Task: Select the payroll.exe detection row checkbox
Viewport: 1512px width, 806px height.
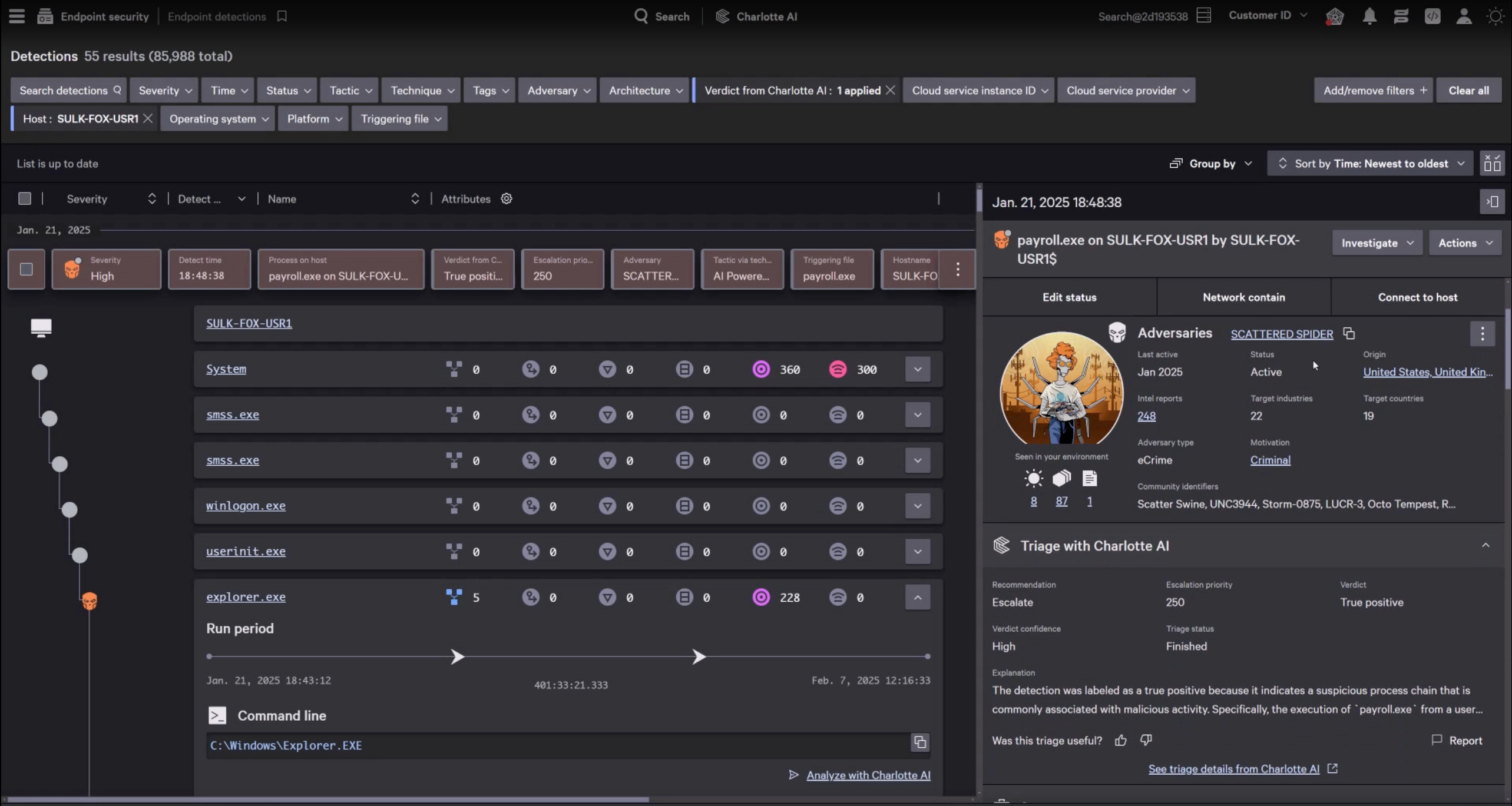Action: 27,269
